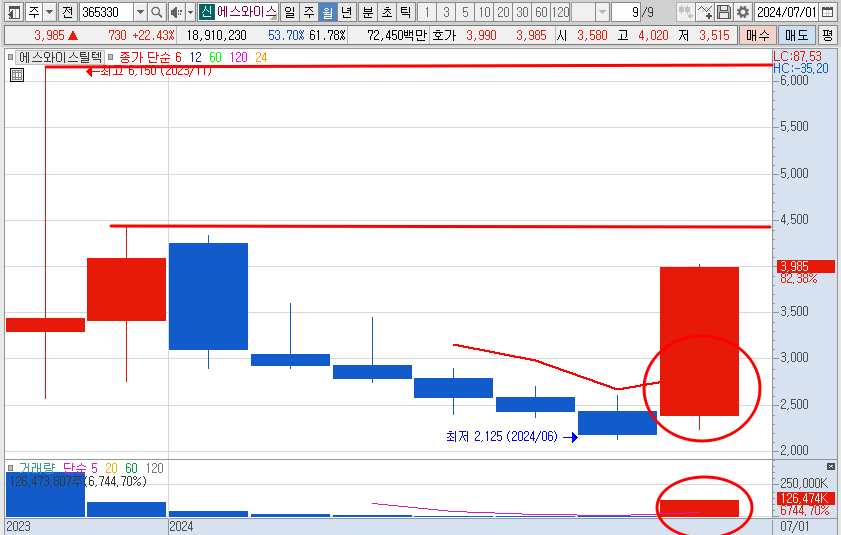
Task: Click the 호가 3,990 ask price
Action: (x=481, y=35)
